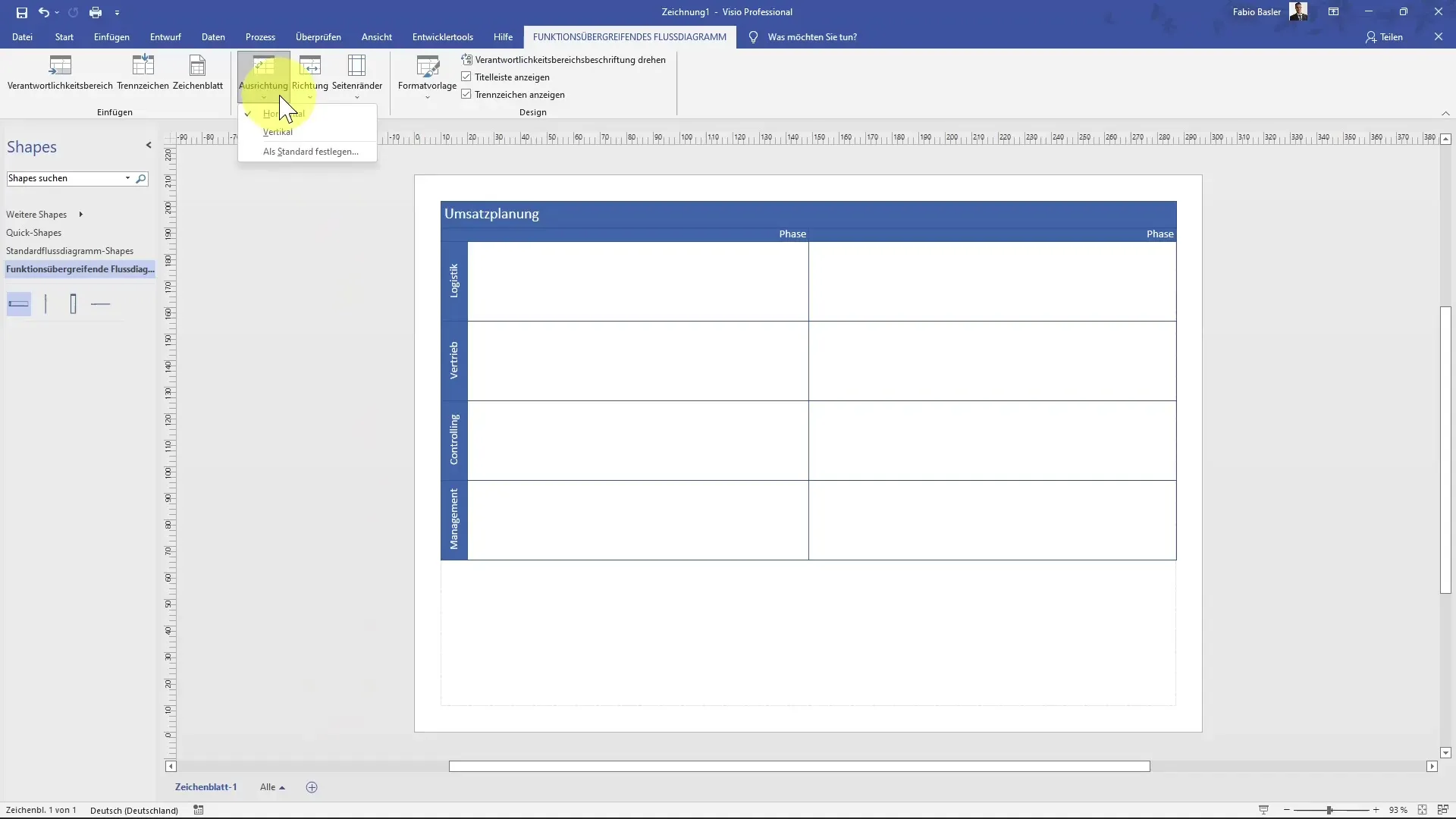Click the Teilen share button
1456x819 pixels.
[x=1384, y=37]
